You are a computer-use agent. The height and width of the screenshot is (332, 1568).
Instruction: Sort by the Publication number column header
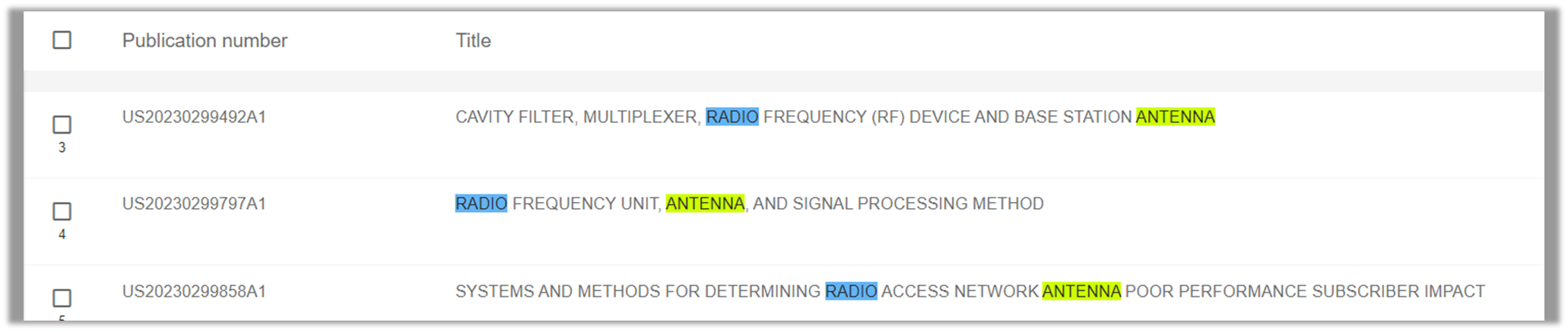205,40
